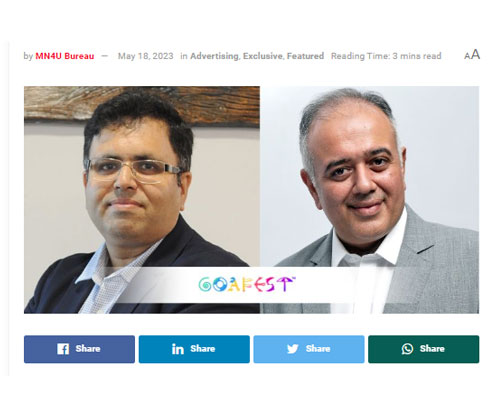Open the MN4U Bureau author link
This screenshot has width=500, height=400.
tap(65, 56)
